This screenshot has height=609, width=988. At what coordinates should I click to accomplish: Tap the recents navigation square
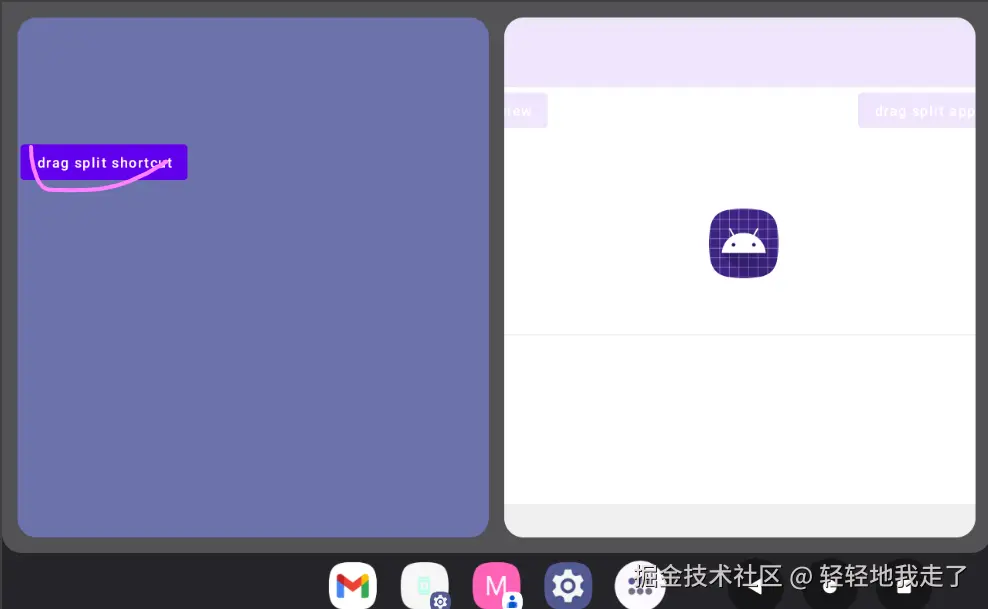tap(904, 586)
